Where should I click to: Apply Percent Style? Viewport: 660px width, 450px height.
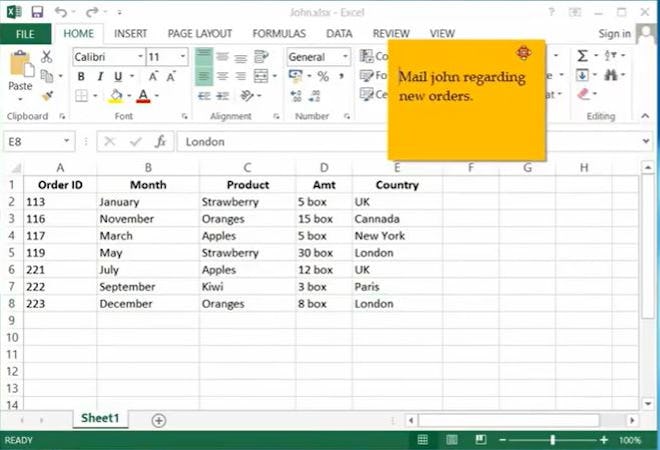(323, 76)
